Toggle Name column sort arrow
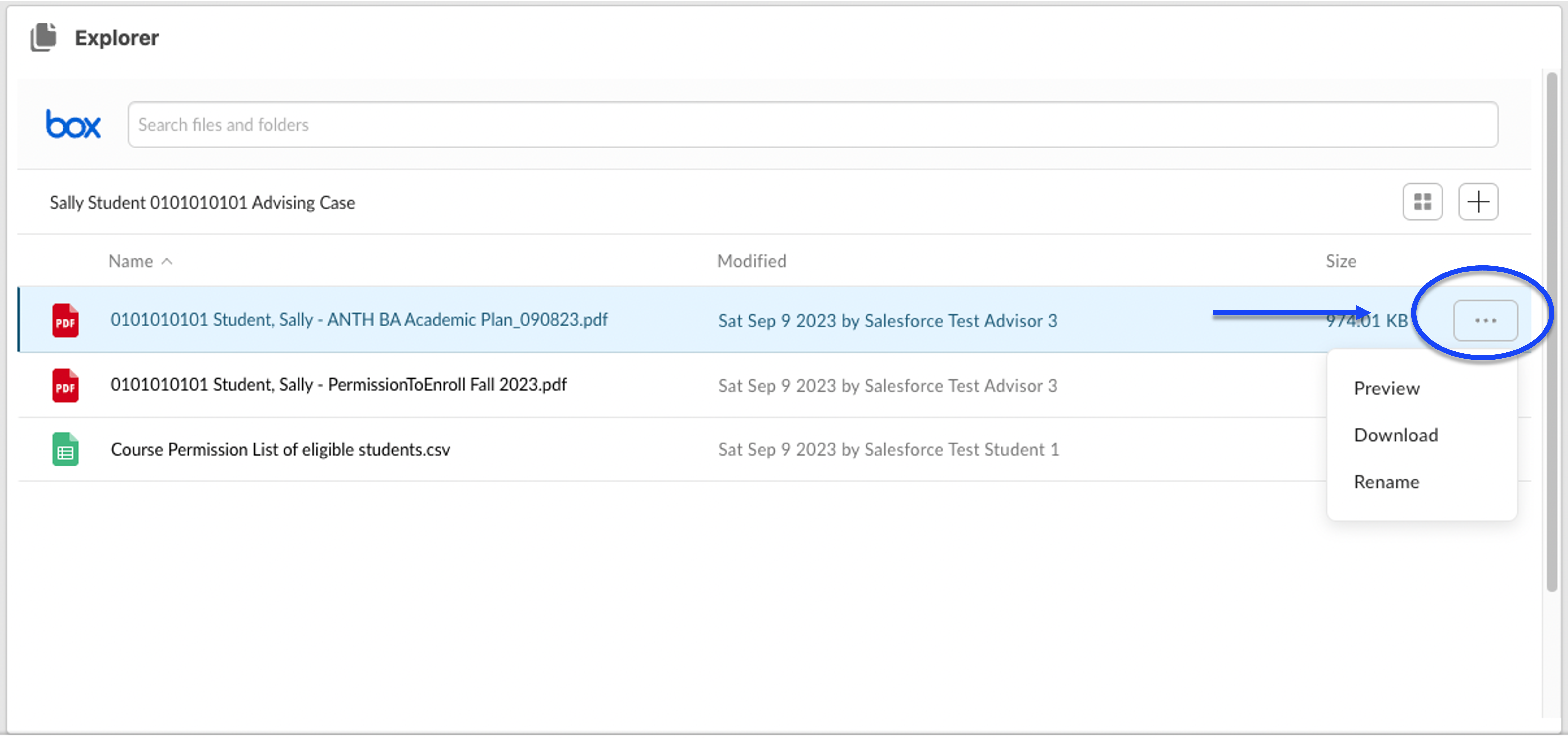1568x738 pixels. click(167, 261)
